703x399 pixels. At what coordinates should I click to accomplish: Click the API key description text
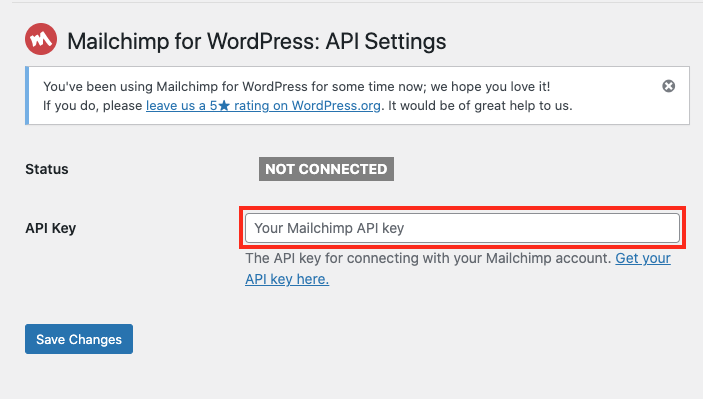[x=428, y=259]
